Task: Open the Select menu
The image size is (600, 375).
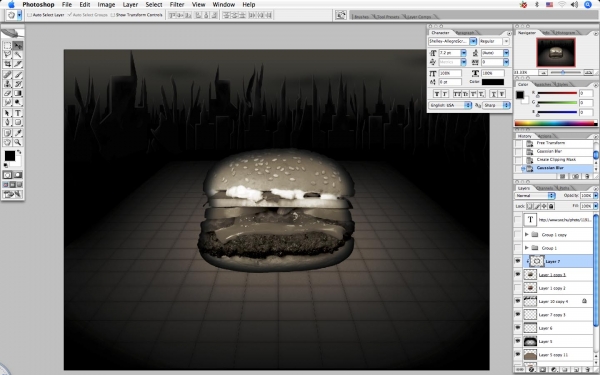Action: click(x=154, y=5)
